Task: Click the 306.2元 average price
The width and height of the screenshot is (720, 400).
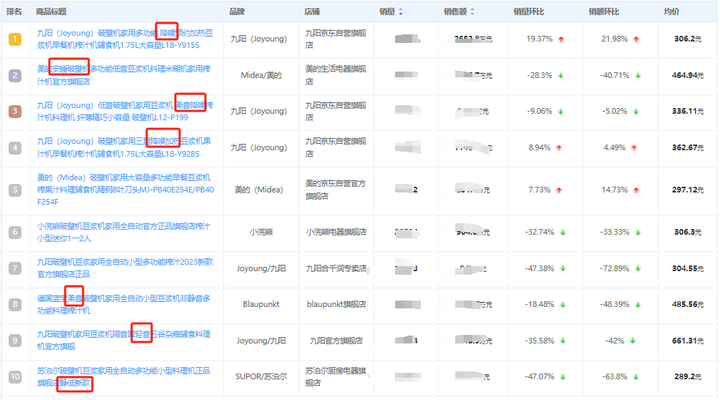Action: [687, 39]
